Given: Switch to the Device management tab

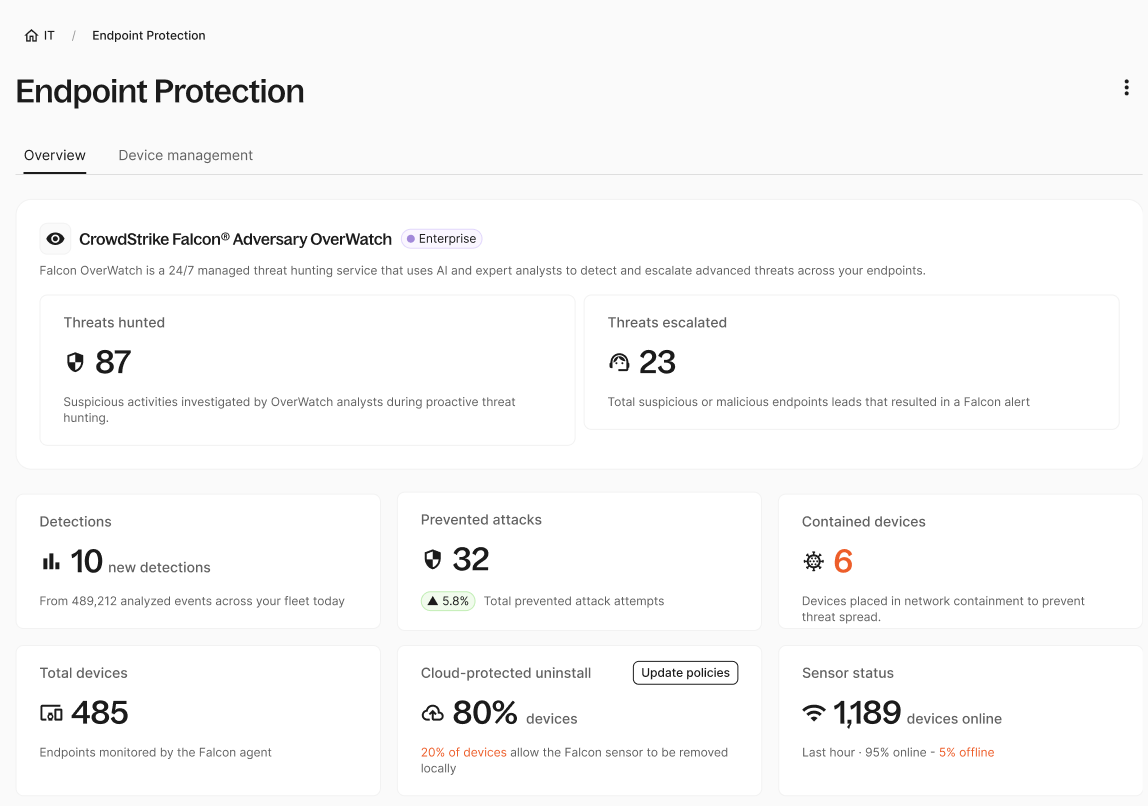Looking at the screenshot, I should point(185,156).
